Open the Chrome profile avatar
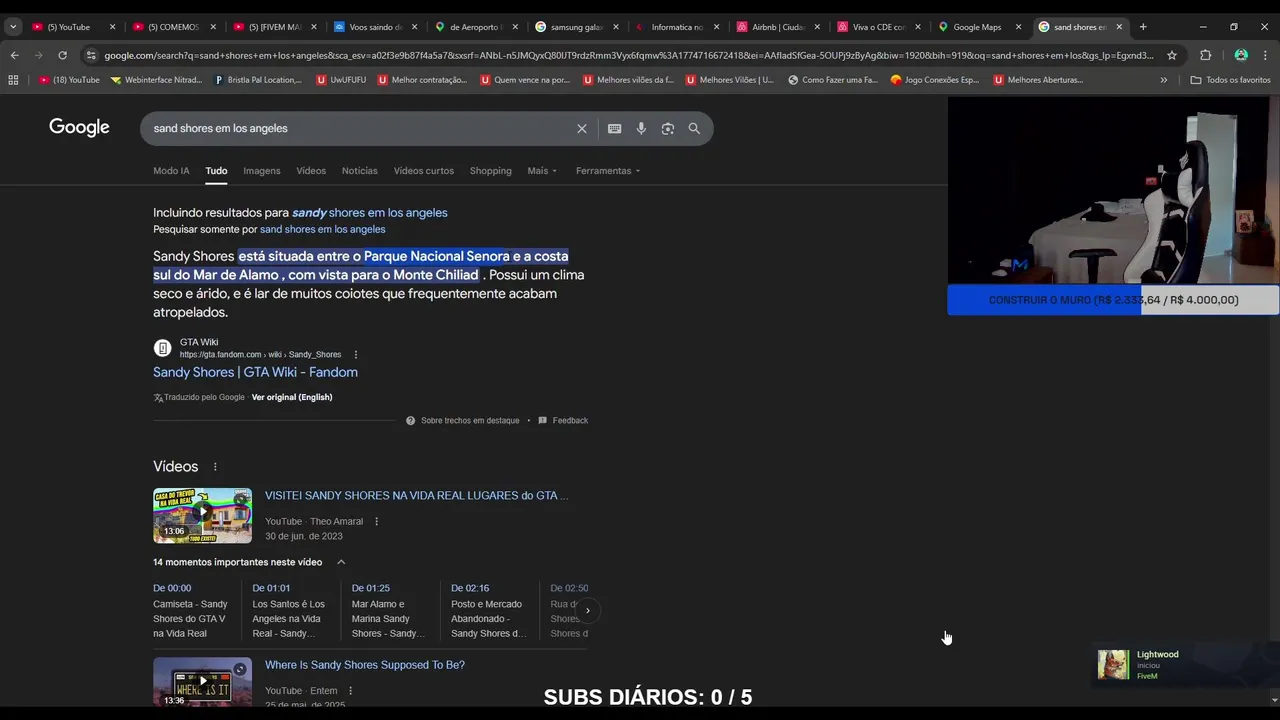Screen dimensions: 1280x720 pyautogui.click(x=1241, y=55)
